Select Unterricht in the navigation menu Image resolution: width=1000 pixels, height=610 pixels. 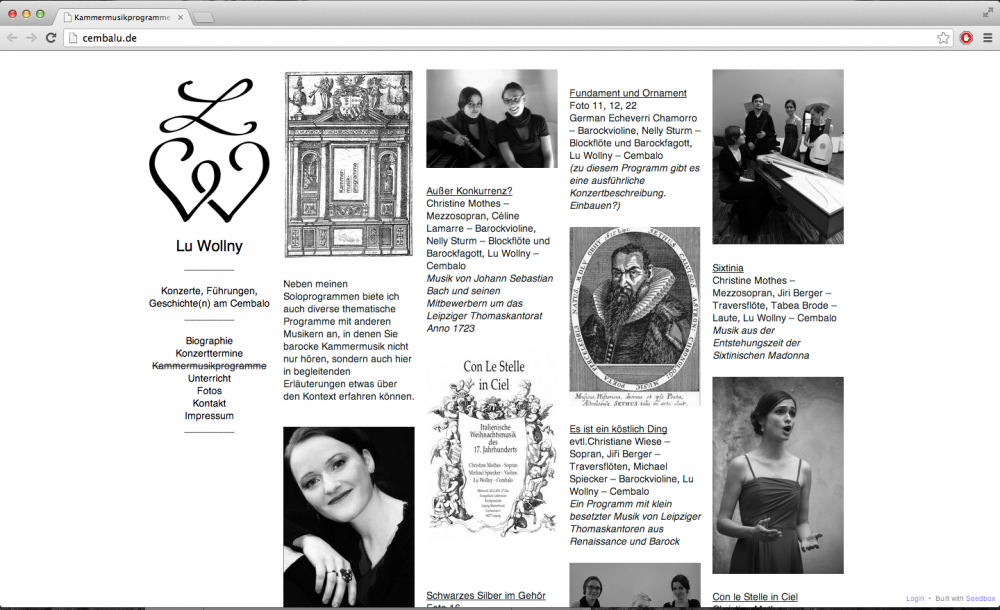click(209, 379)
